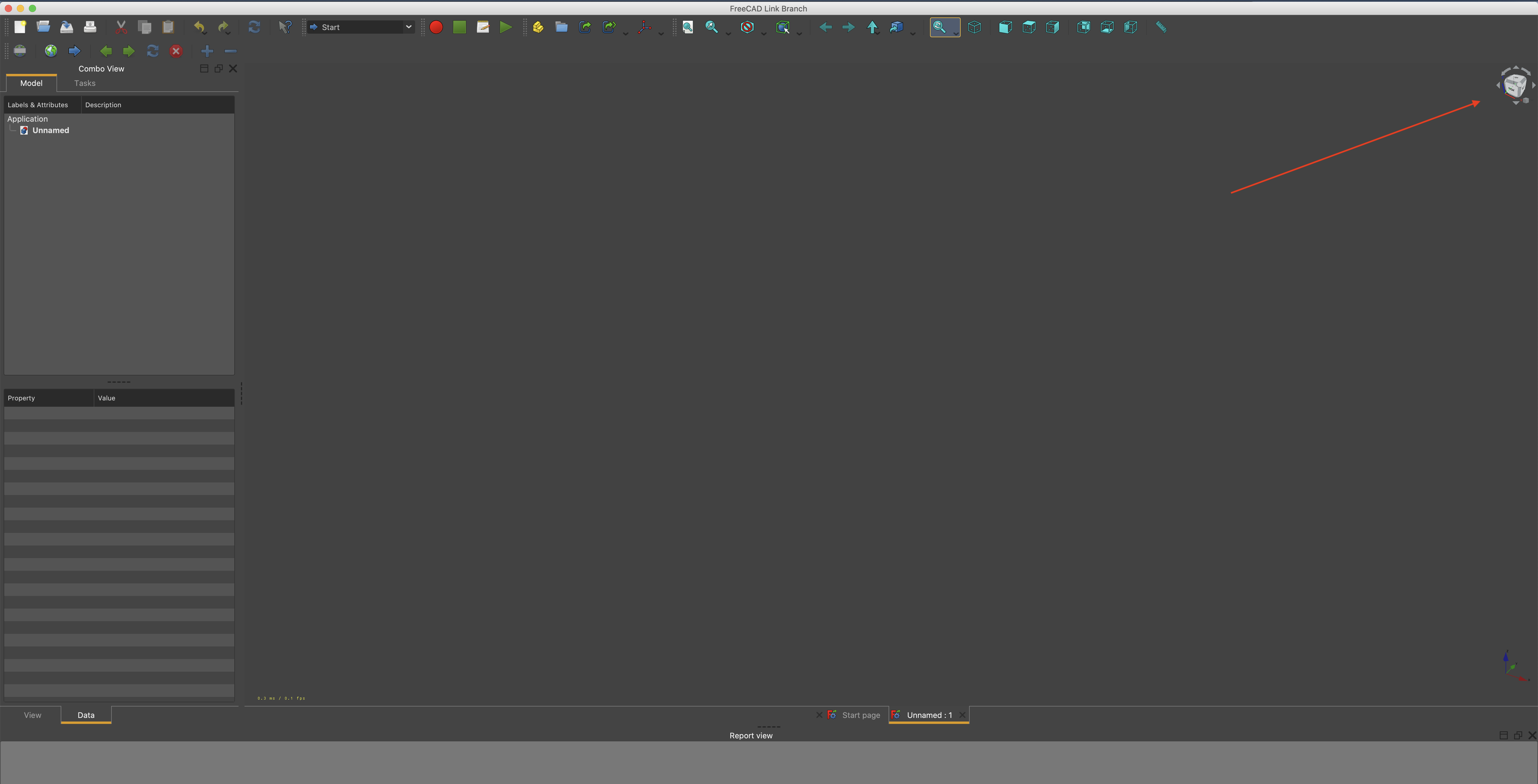Enable the highlighted sync view mode
The width and height of the screenshot is (1538, 784).
943,27
